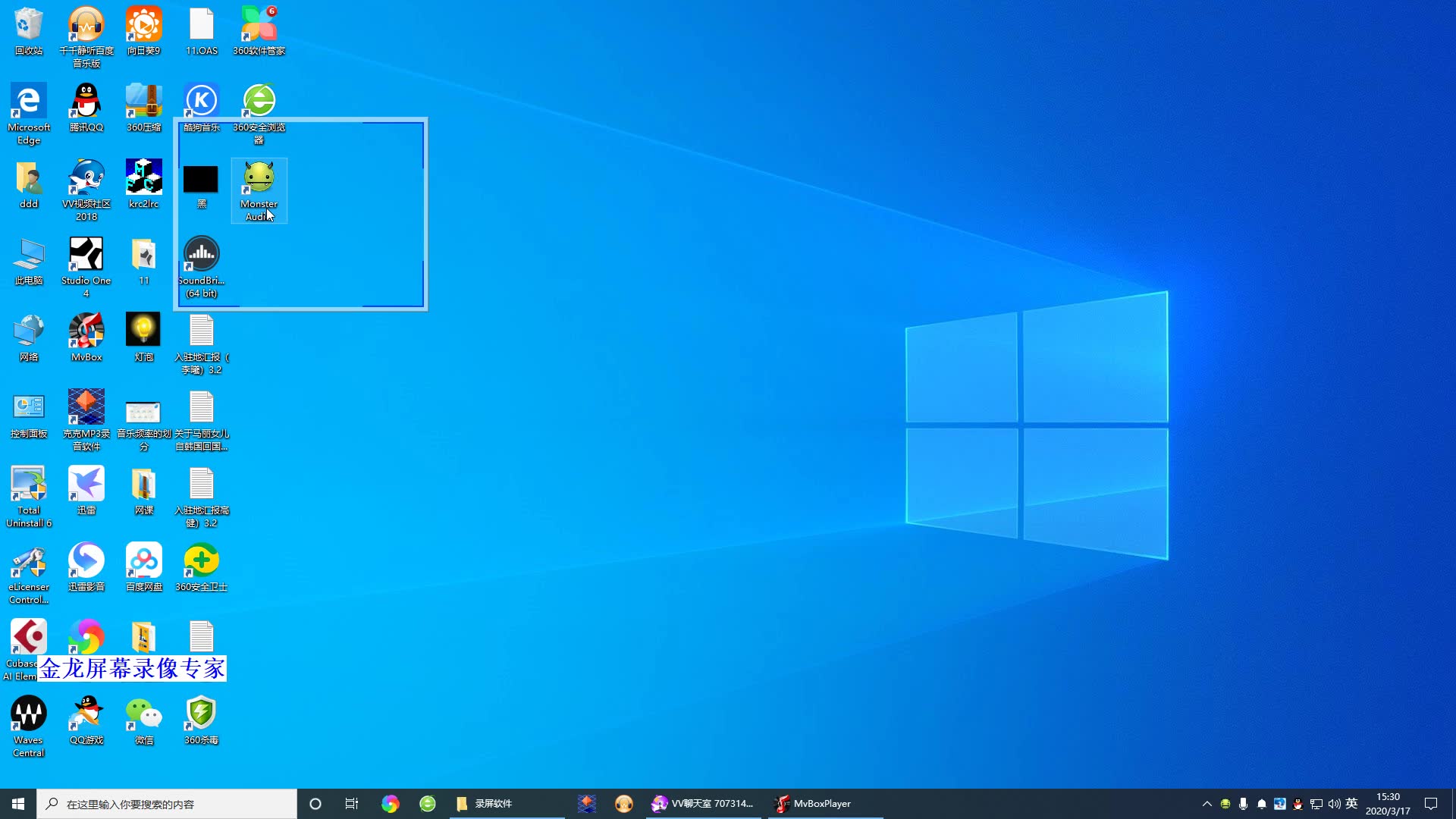Click the taskbar search box
Screen dimensions: 1456x819
click(167, 804)
